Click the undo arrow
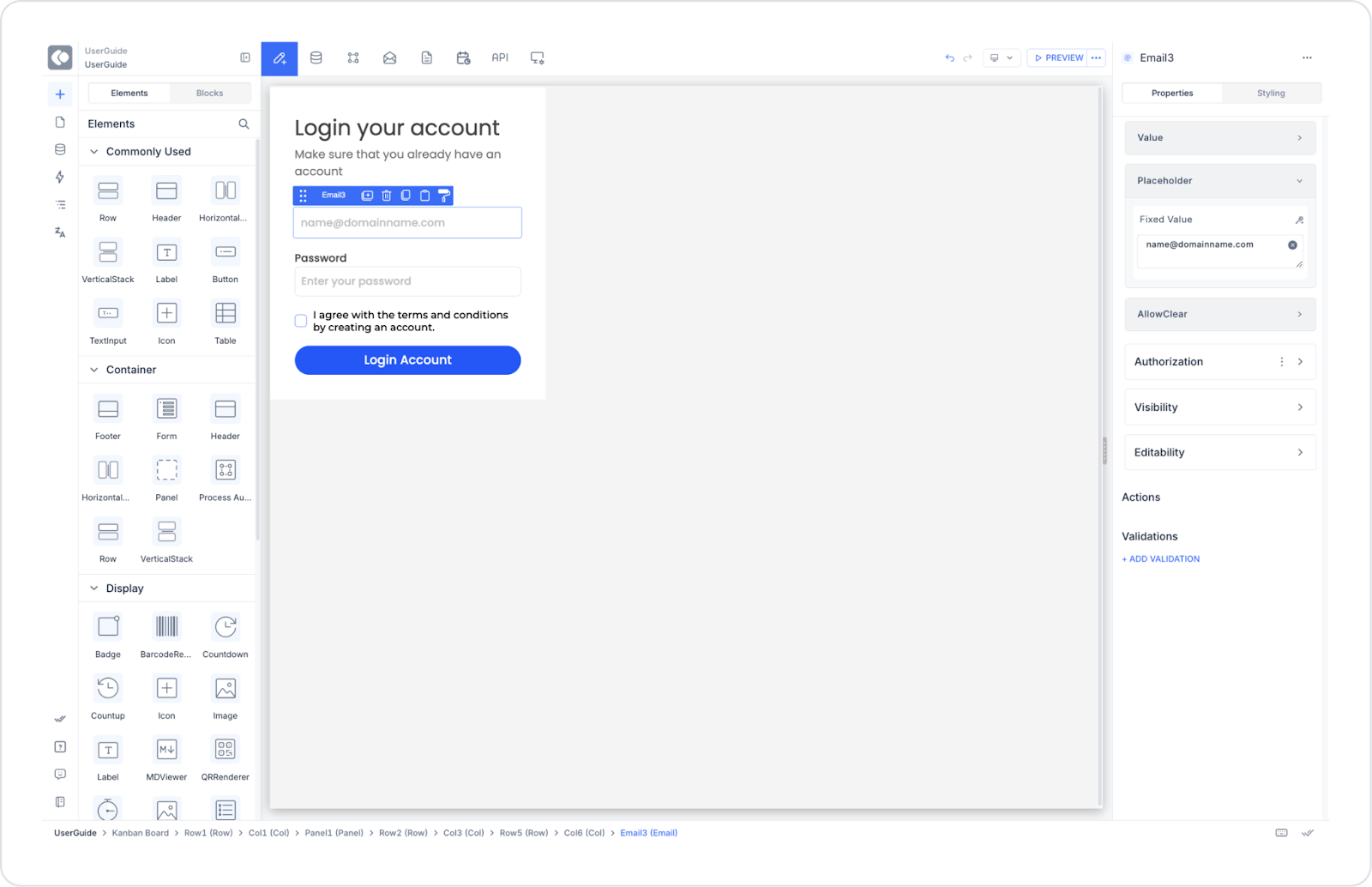Viewport: 1372px width, 887px height. [x=949, y=58]
